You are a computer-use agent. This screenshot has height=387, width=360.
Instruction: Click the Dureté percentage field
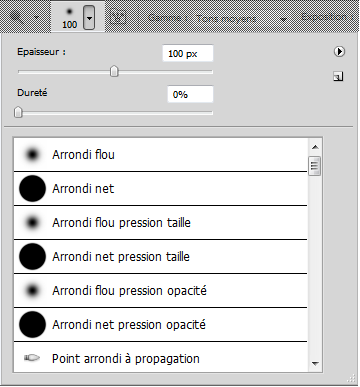[190, 94]
